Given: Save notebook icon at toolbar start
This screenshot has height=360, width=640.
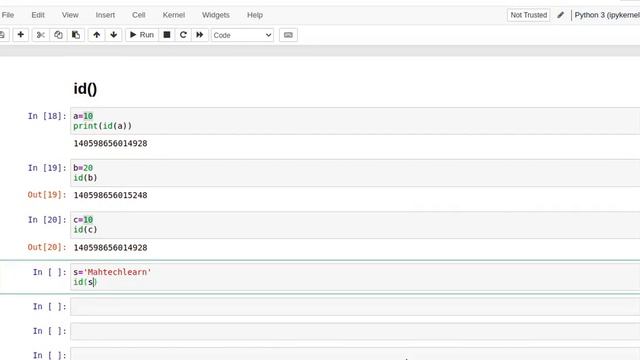Looking at the screenshot, I should coord(2,35).
